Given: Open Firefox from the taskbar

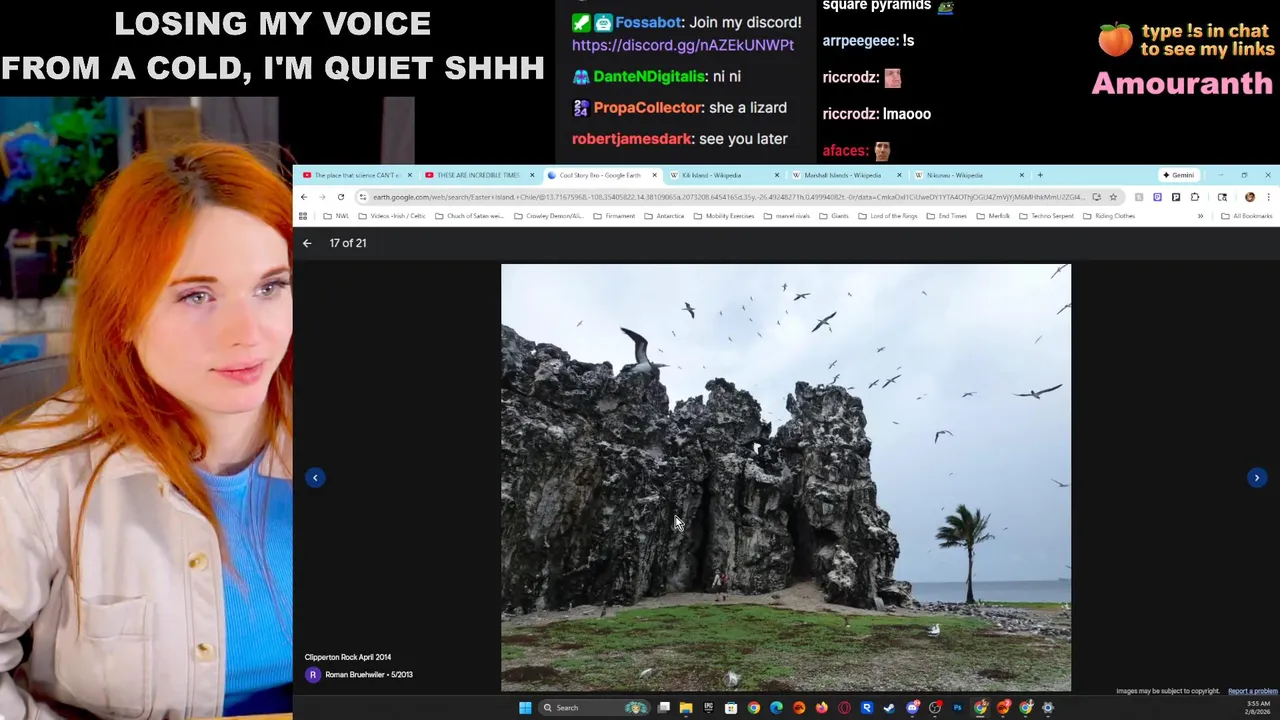Looking at the screenshot, I should (819, 708).
